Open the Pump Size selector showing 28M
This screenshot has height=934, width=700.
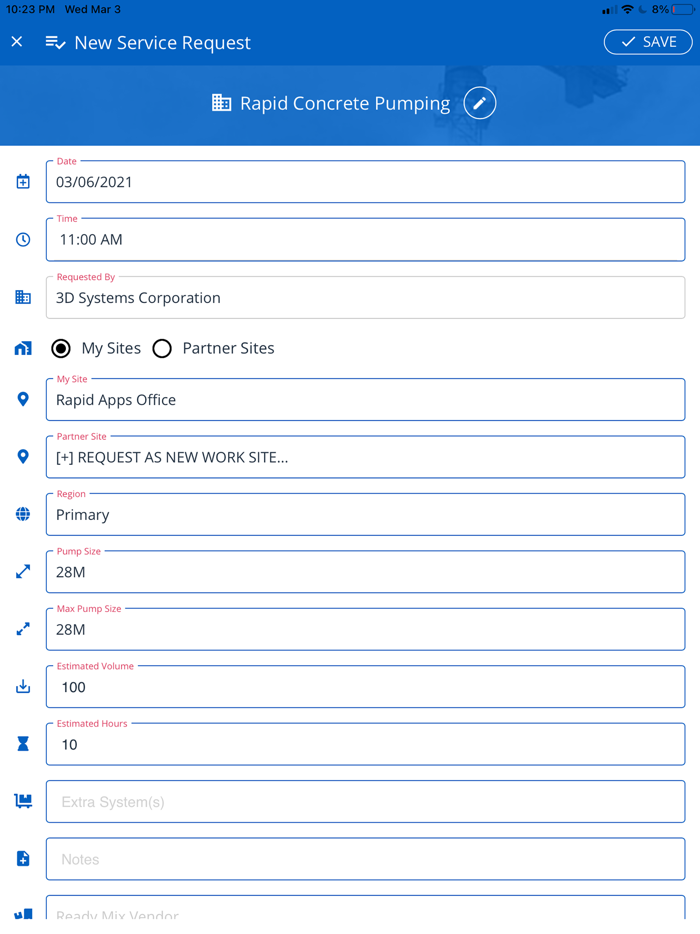(365, 572)
